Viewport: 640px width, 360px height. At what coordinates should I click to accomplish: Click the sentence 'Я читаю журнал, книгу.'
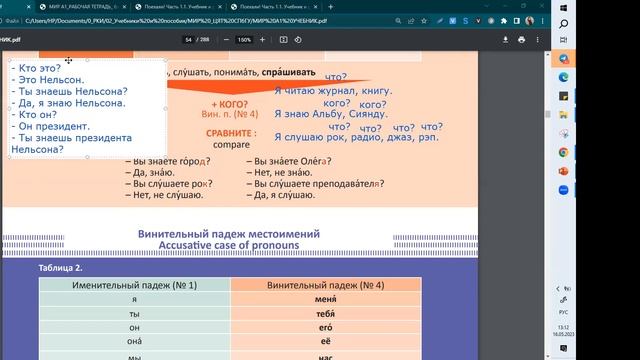(x=333, y=91)
